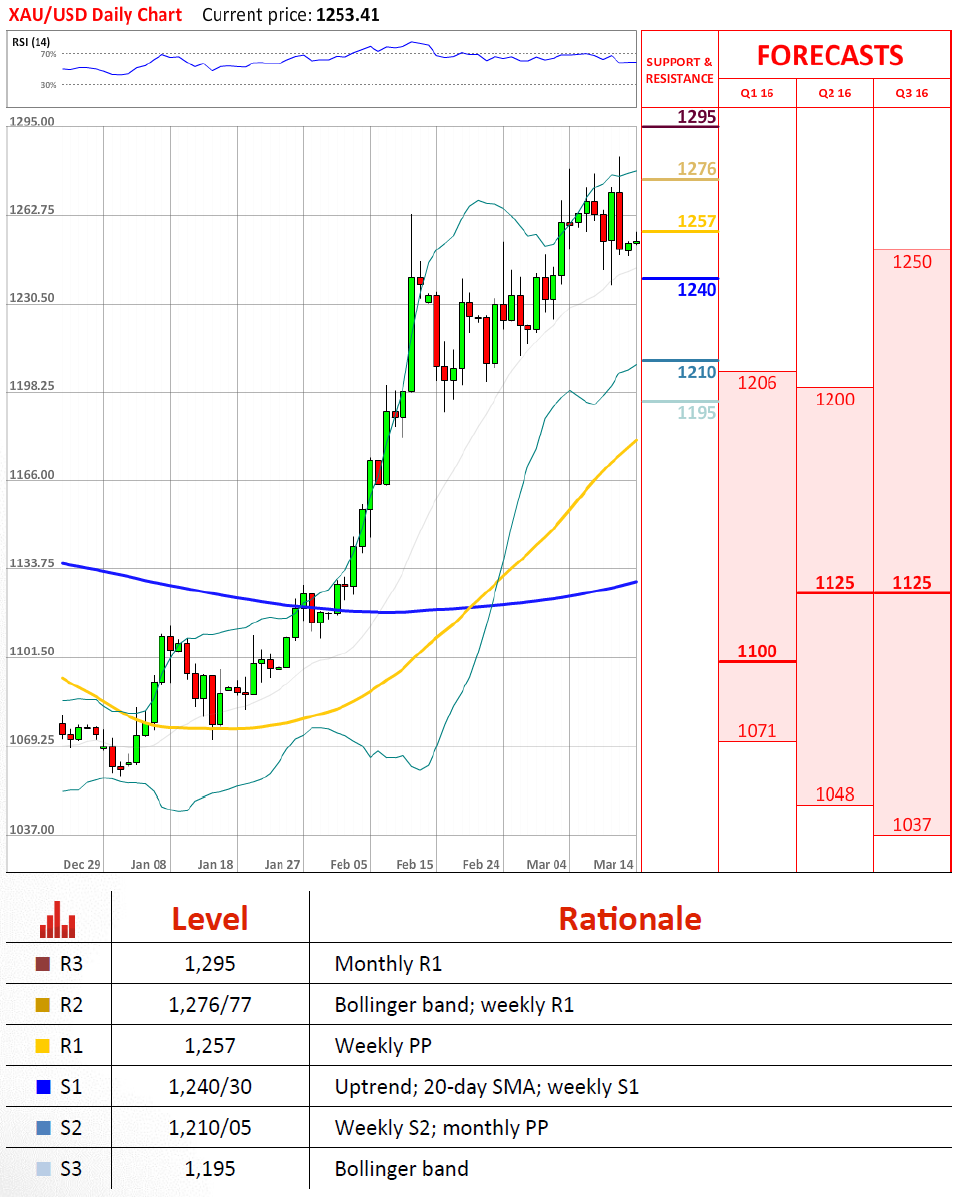The width and height of the screenshot is (965, 1197).
Task: Click the 1262.75 price axis label
Action: [x=31, y=210]
